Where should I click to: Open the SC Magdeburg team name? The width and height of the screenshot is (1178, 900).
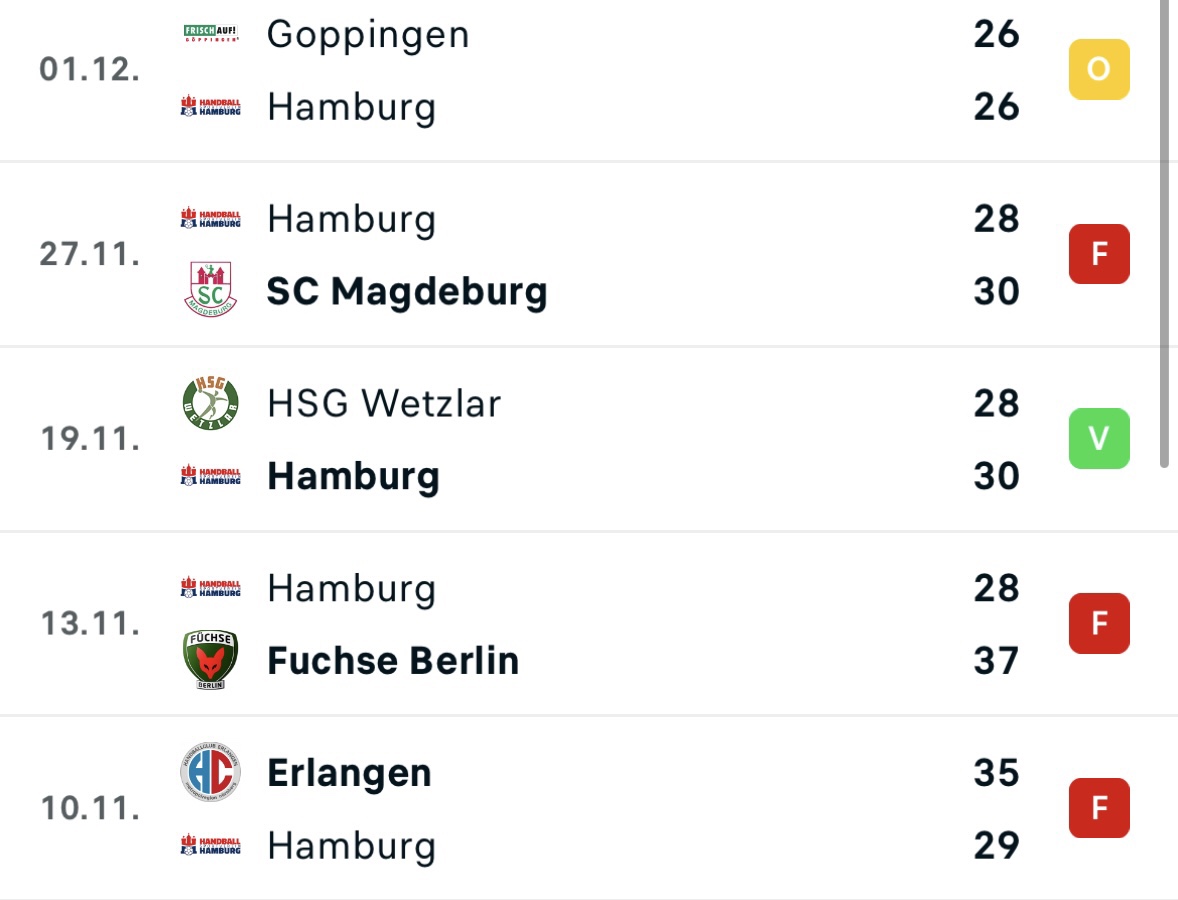pos(406,291)
